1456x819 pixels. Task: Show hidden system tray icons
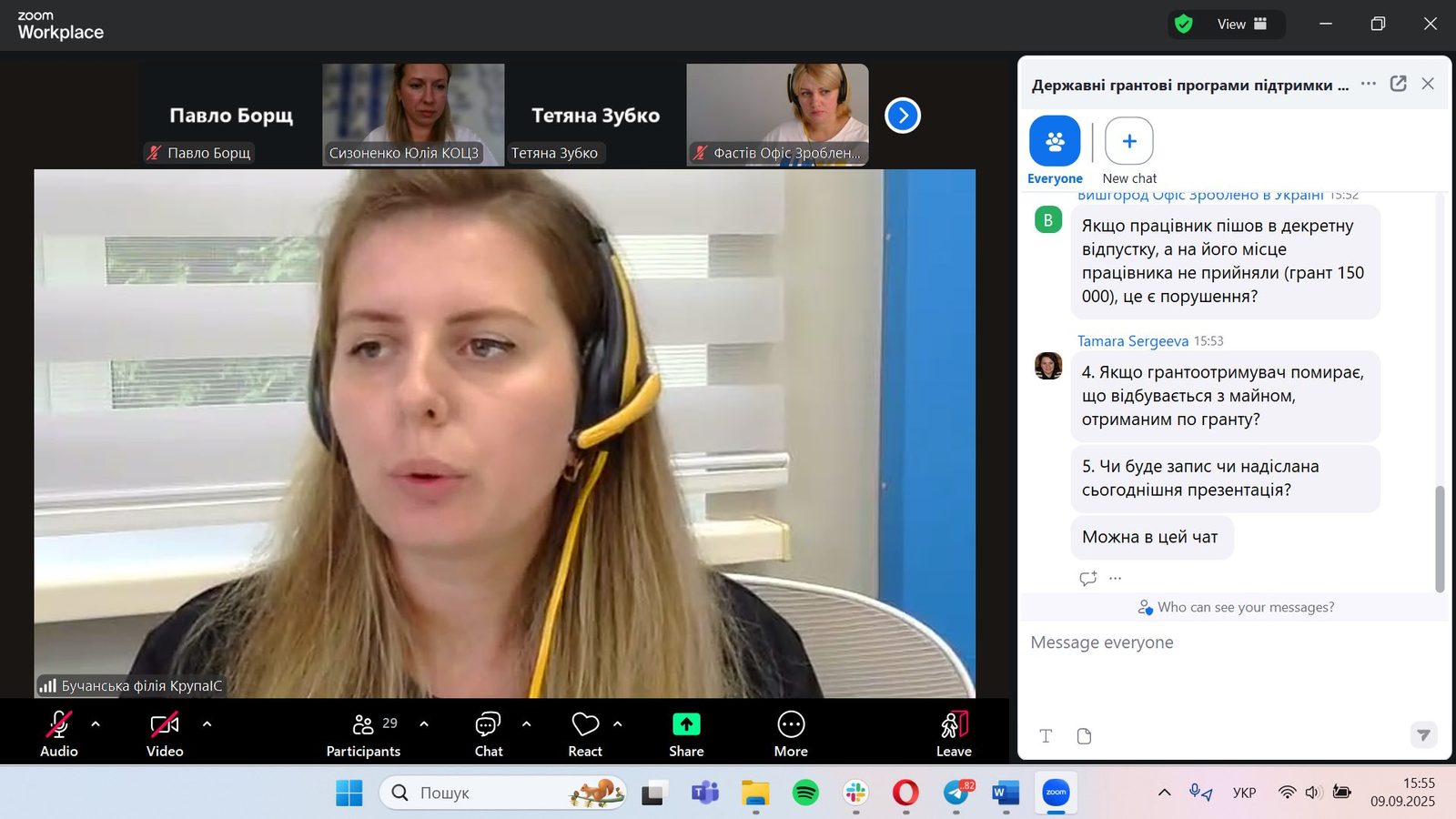[x=1164, y=793]
